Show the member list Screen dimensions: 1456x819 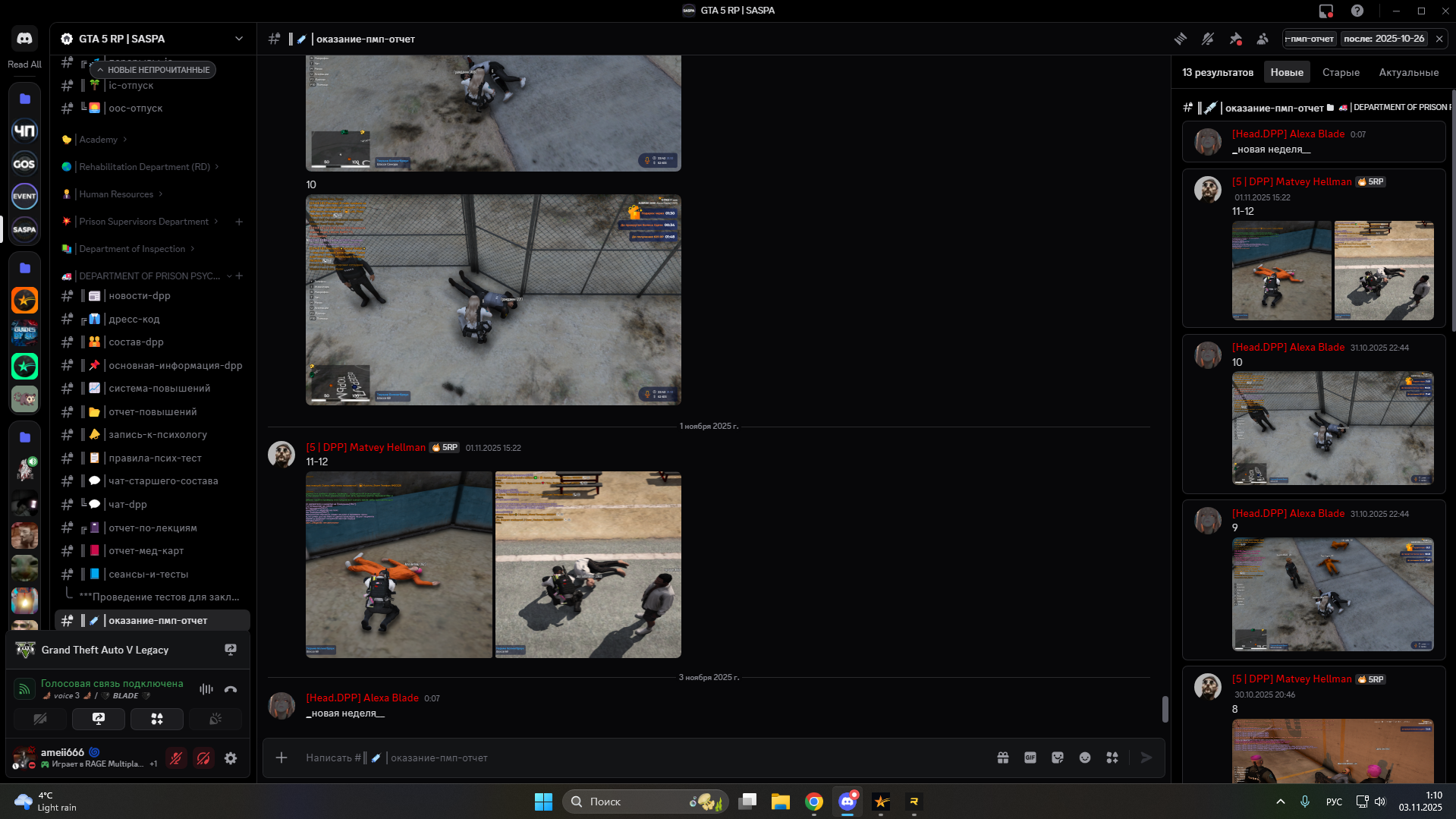1263,39
